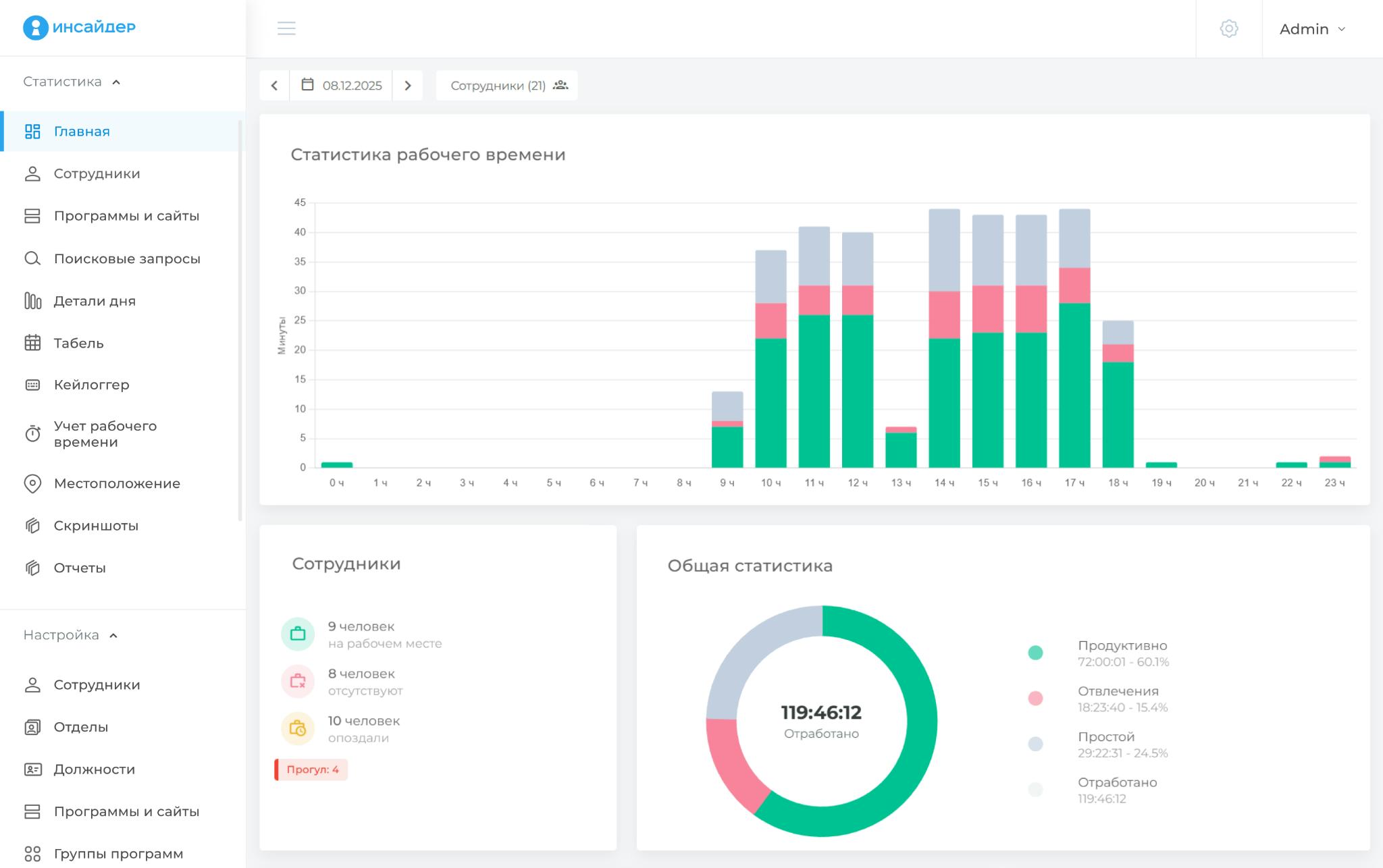Go to next day arrow

tap(408, 86)
